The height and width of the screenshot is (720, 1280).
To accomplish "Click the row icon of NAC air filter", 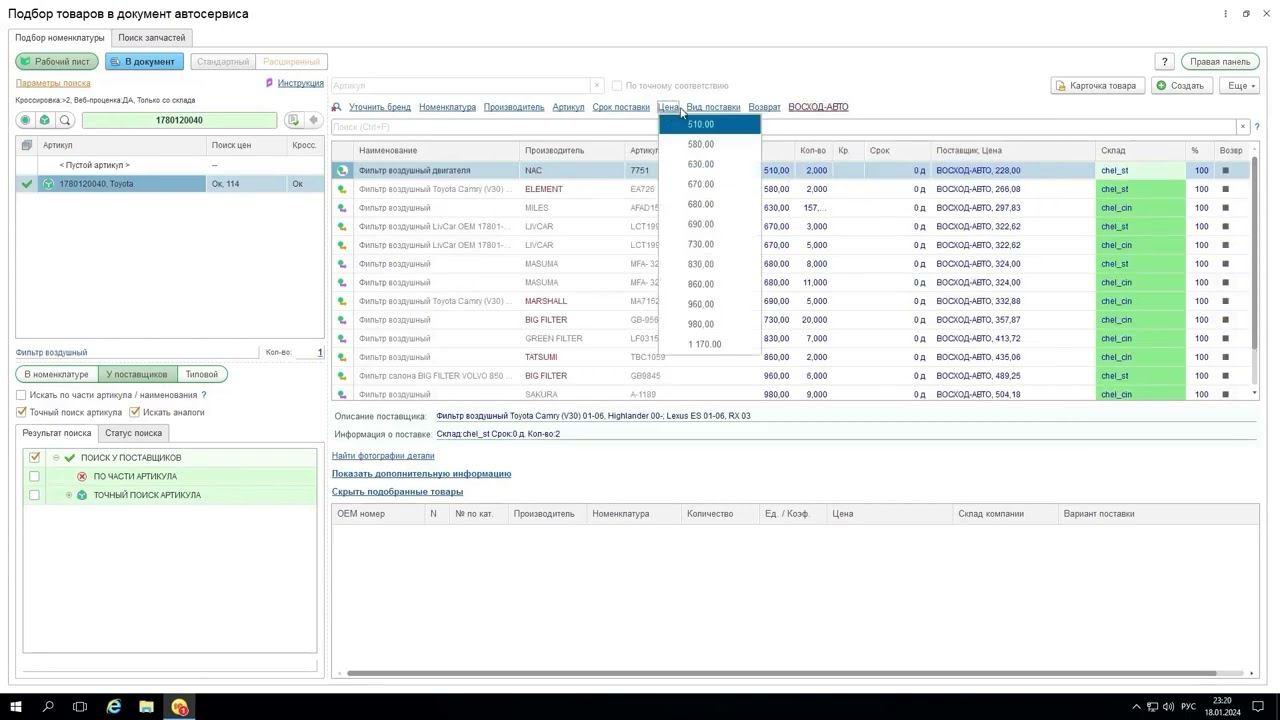I will pyautogui.click(x=342, y=171).
